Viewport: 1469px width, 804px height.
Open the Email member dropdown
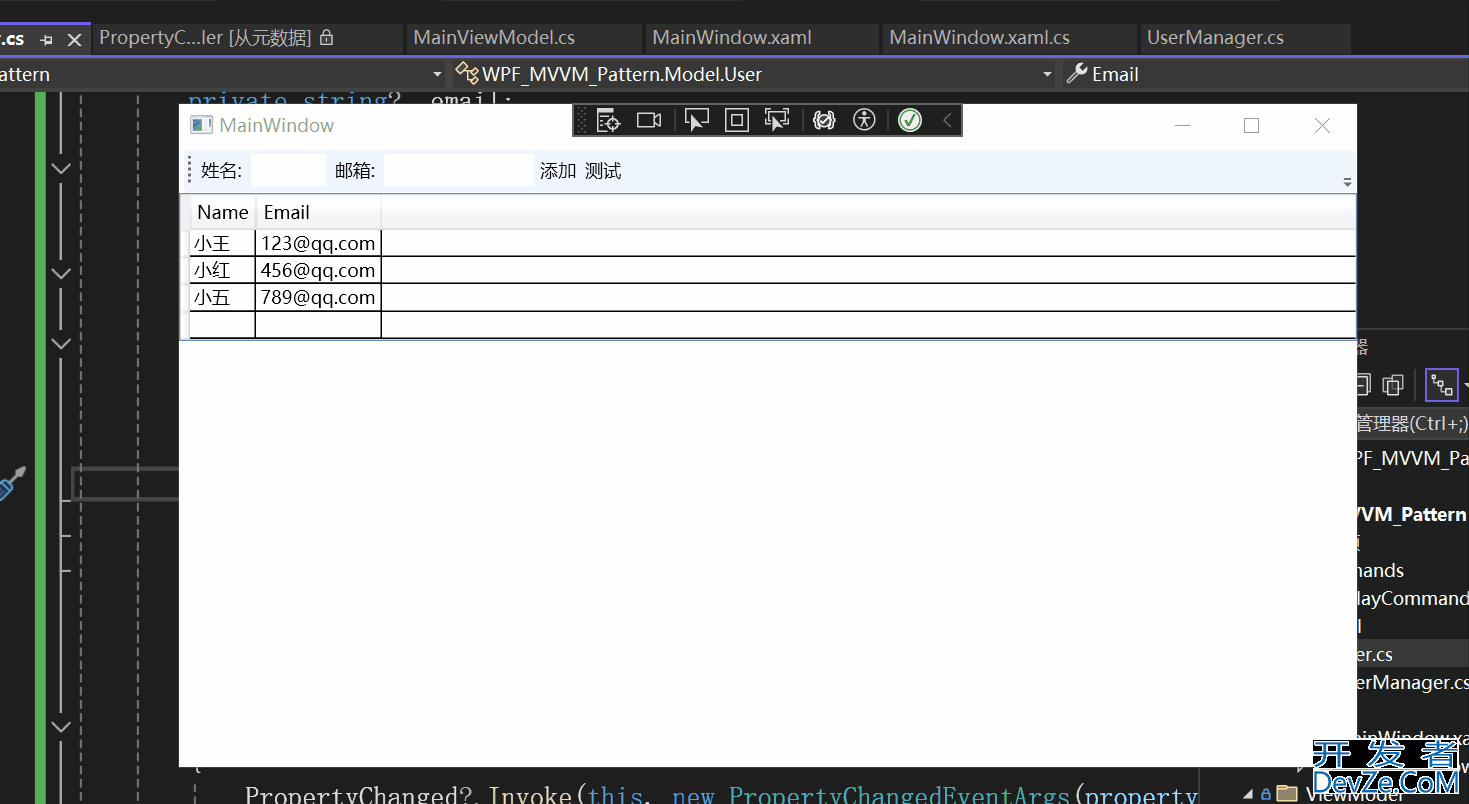[1265, 74]
